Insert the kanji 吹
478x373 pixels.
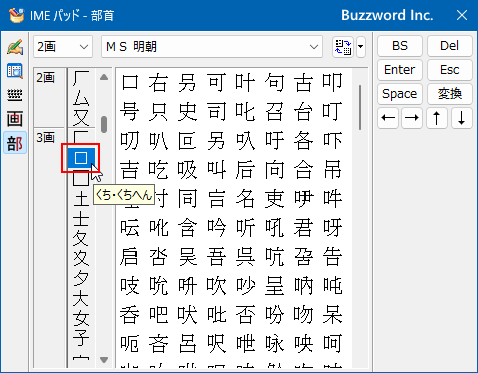coord(216,286)
